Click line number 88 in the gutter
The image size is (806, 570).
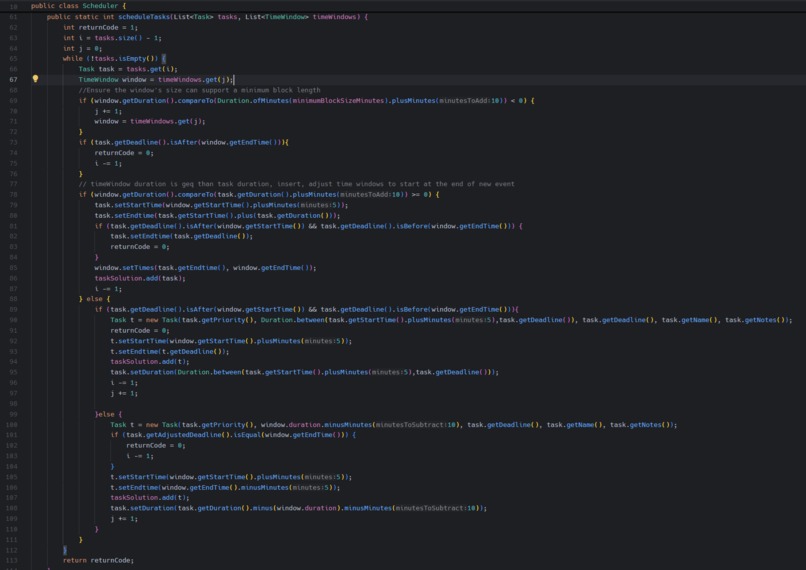click(x=13, y=299)
